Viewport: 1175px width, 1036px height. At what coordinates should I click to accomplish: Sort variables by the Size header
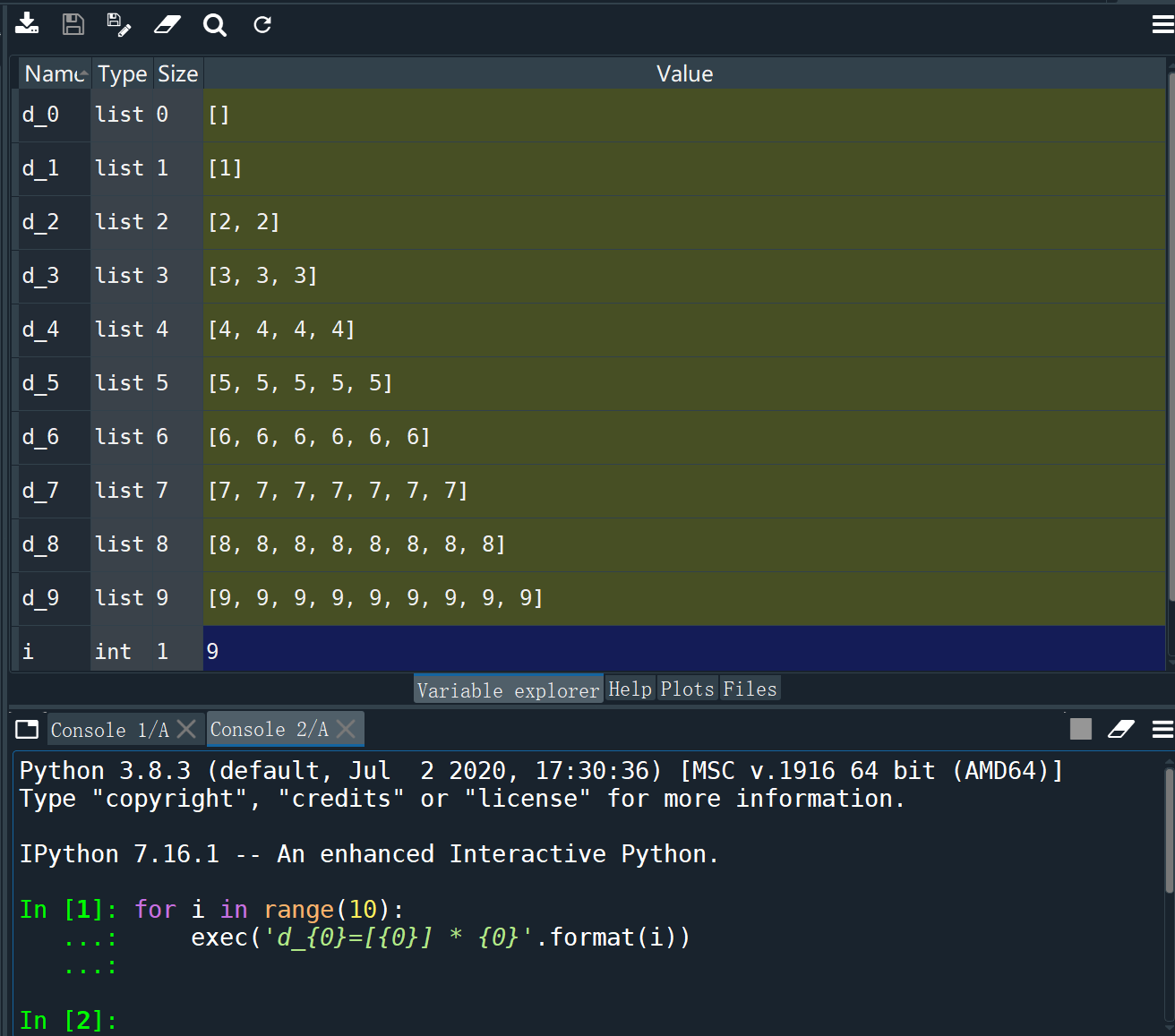pyautogui.click(x=177, y=73)
